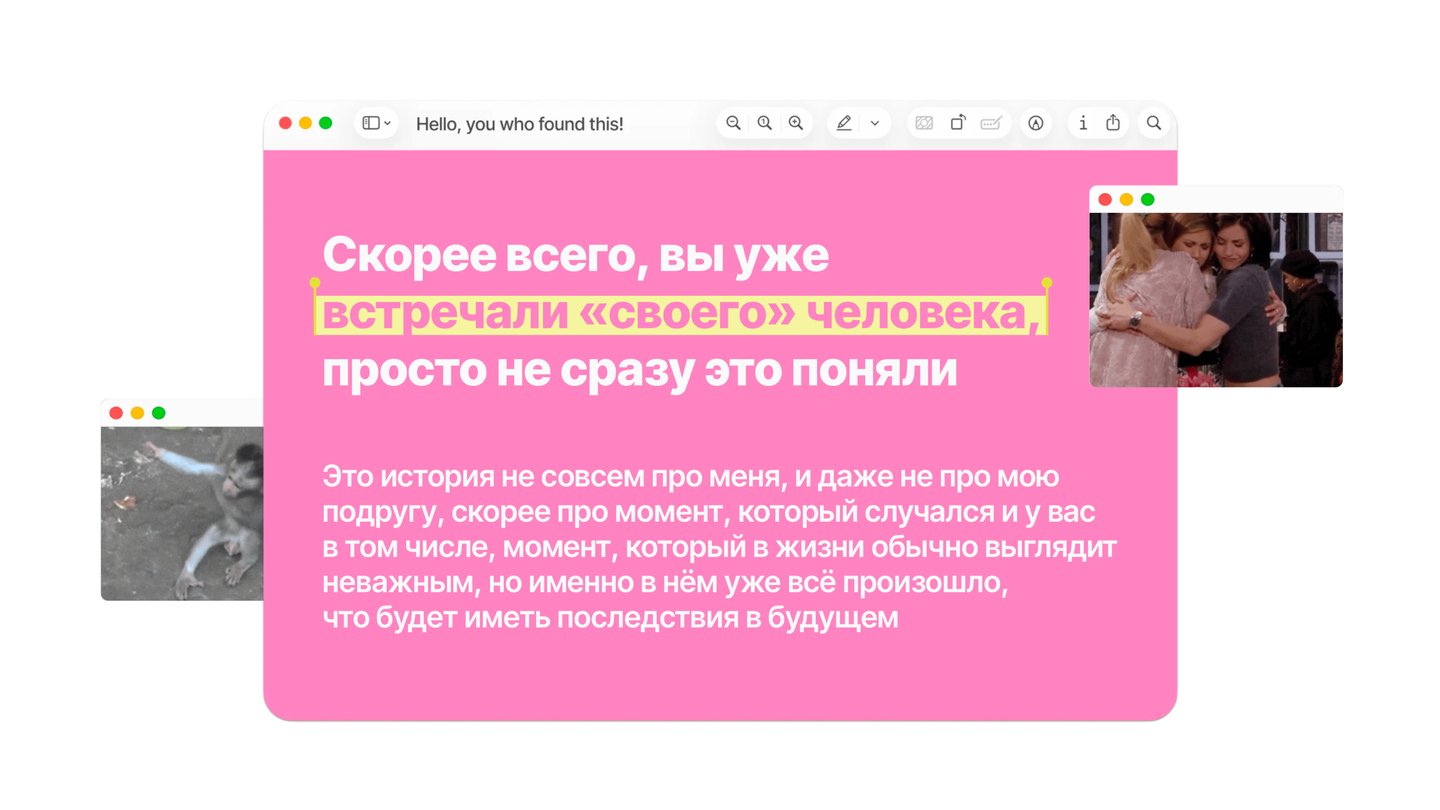The width and height of the screenshot is (1440, 810).
Task: Click the right selection handle dot
Action: coord(1047,283)
